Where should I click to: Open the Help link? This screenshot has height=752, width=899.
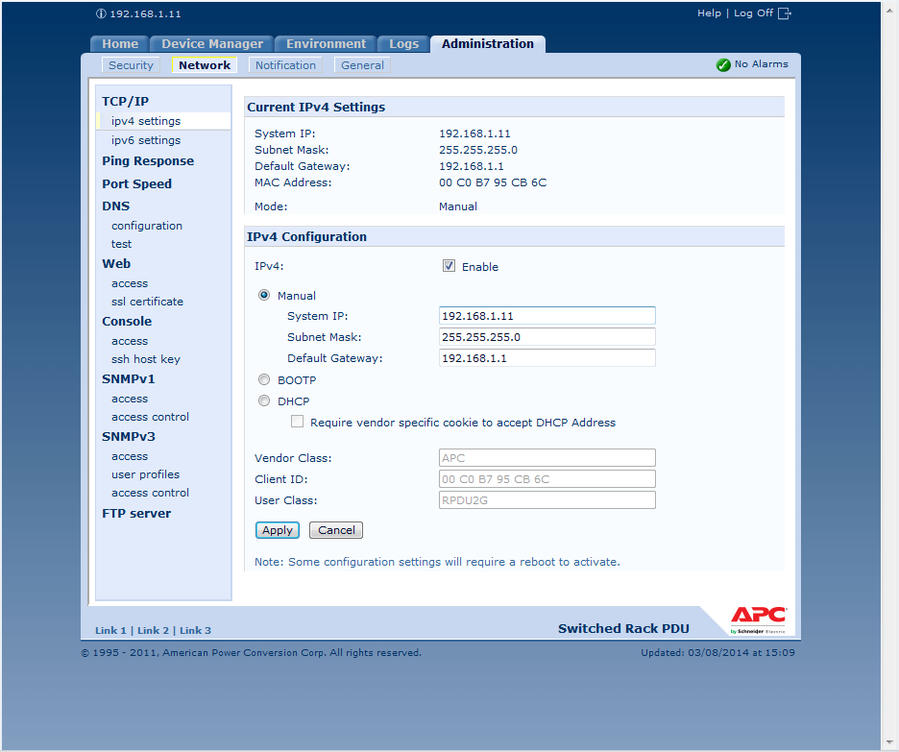(708, 13)
